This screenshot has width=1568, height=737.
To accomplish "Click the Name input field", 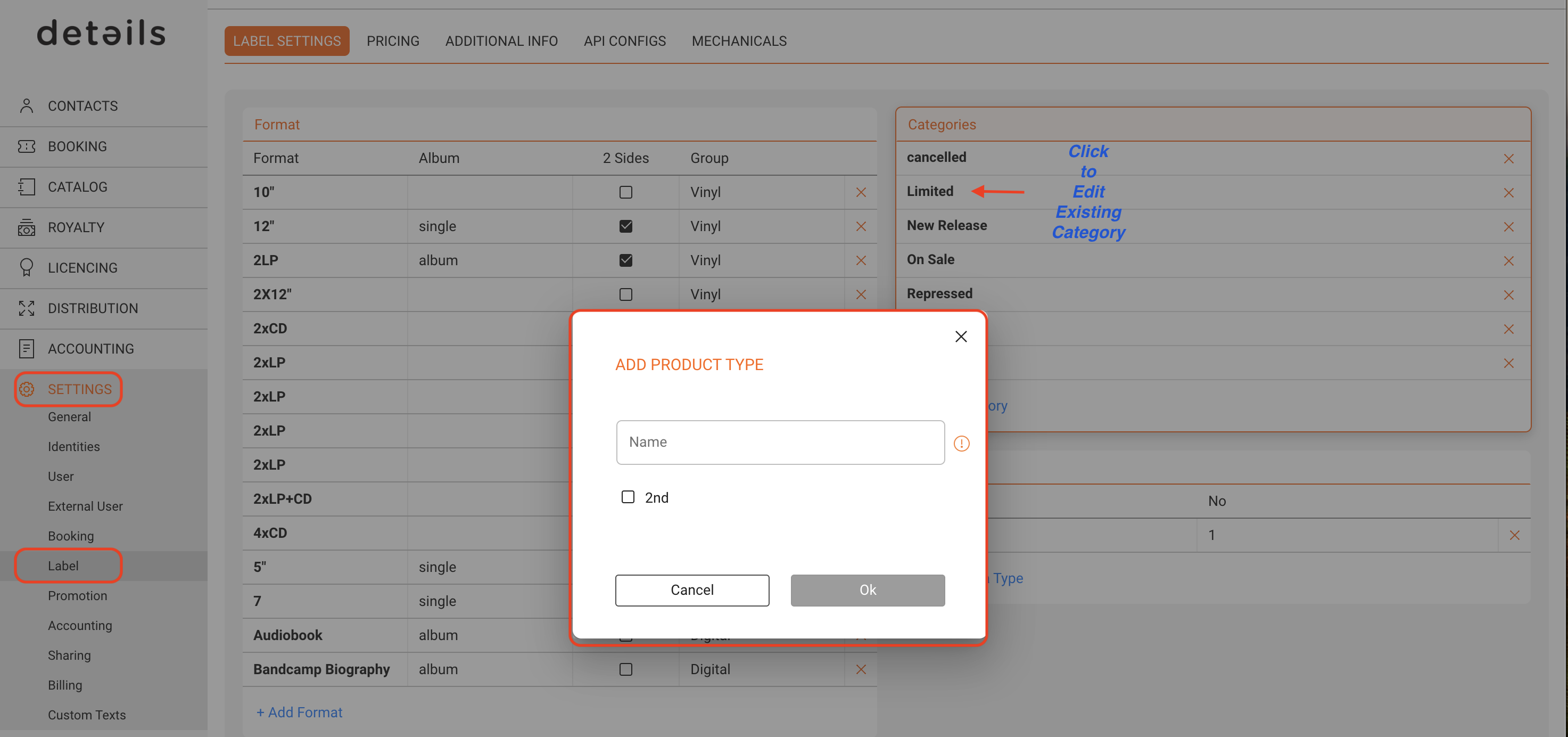I will [780, 442].
